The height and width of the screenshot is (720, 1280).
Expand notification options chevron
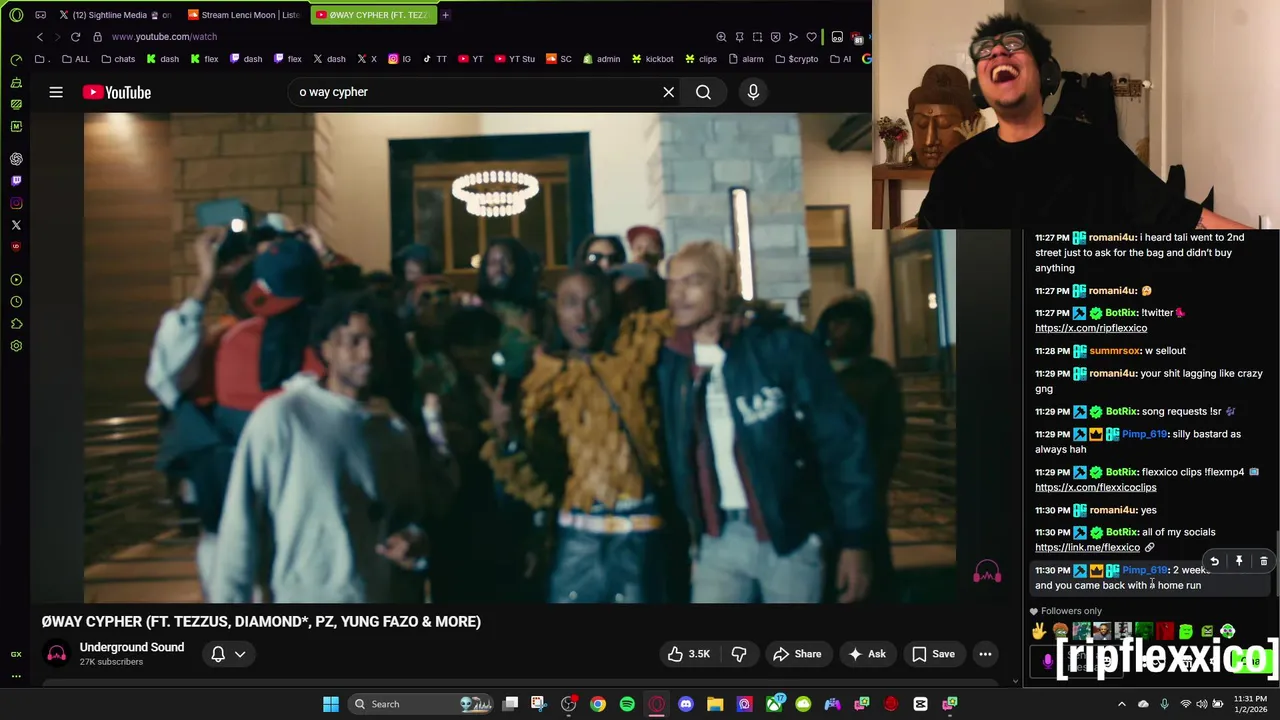240,654
